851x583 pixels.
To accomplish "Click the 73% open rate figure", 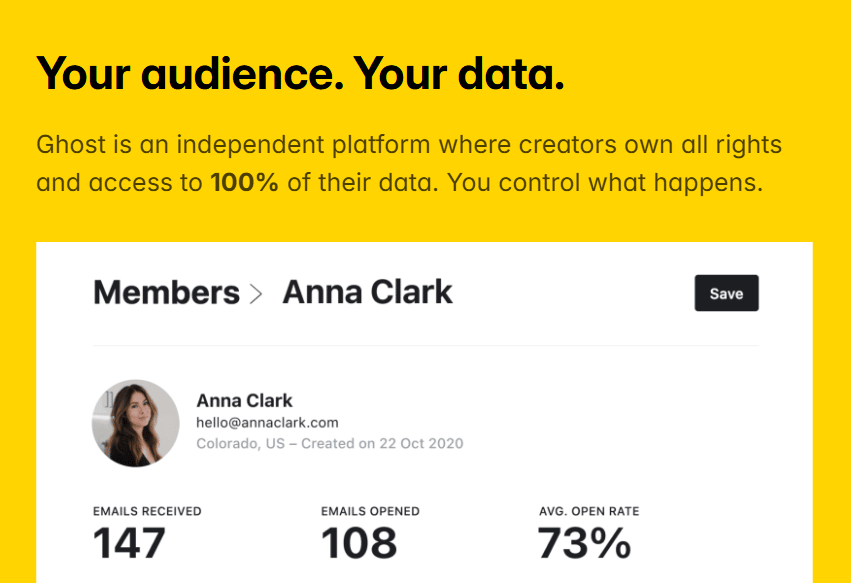I will (584, 543).
